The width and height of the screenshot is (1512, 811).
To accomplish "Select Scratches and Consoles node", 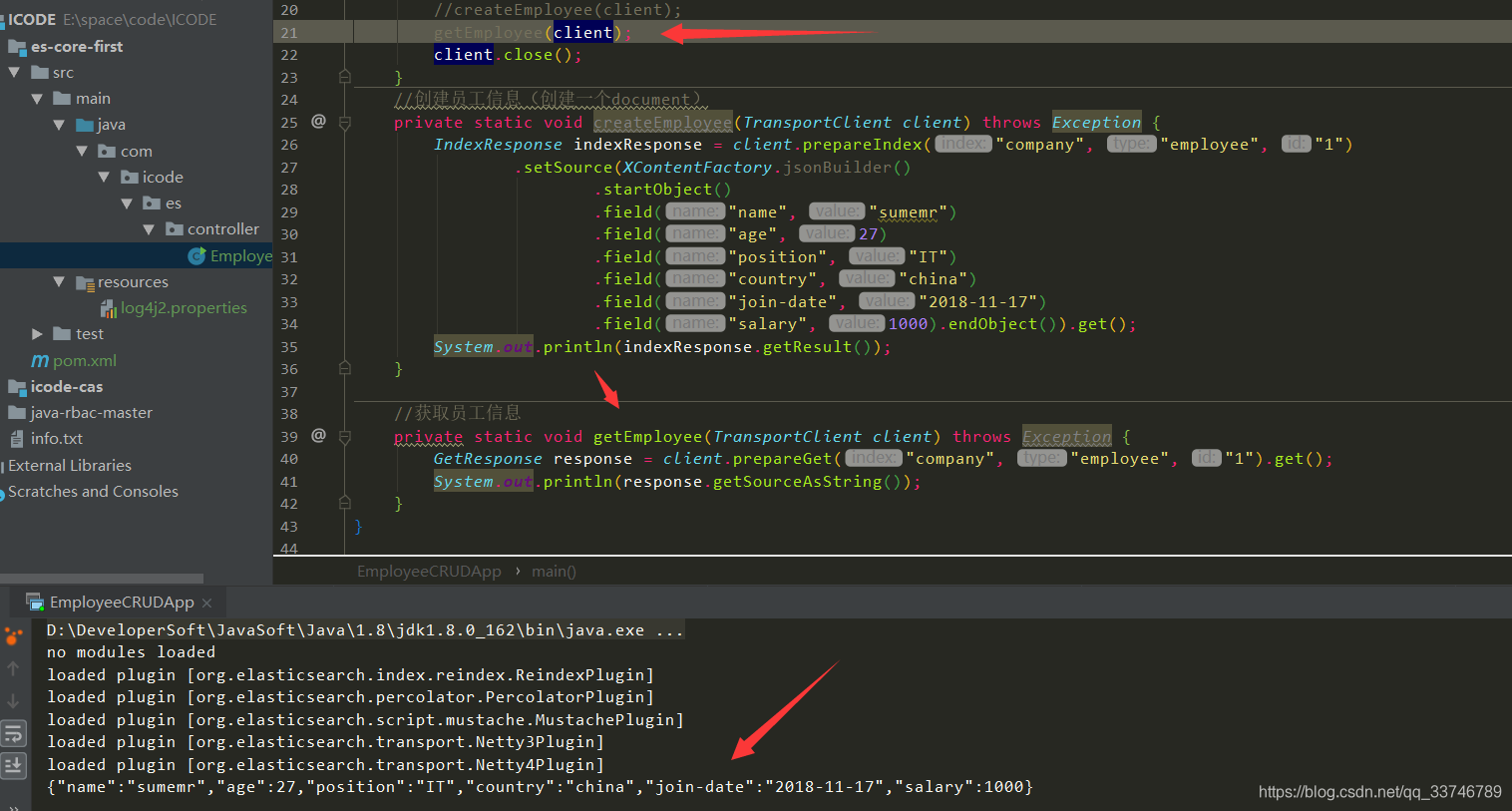I will pyautogui.click(x=93, y=491).
